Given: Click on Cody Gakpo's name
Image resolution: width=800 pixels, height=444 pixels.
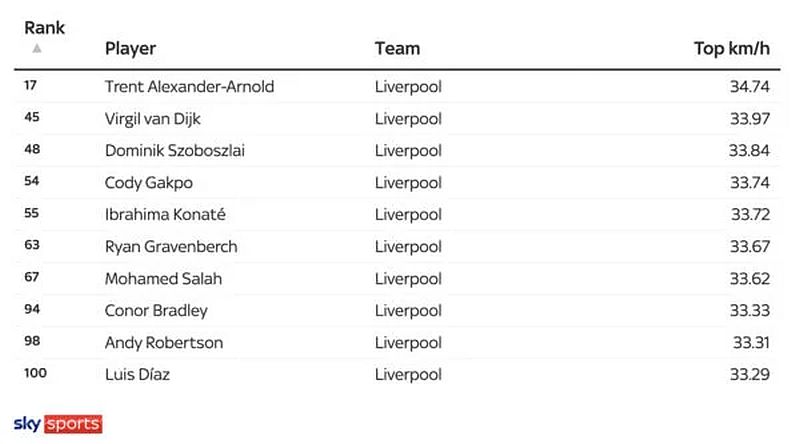Looking at the screenshot, I should (148, 183).
